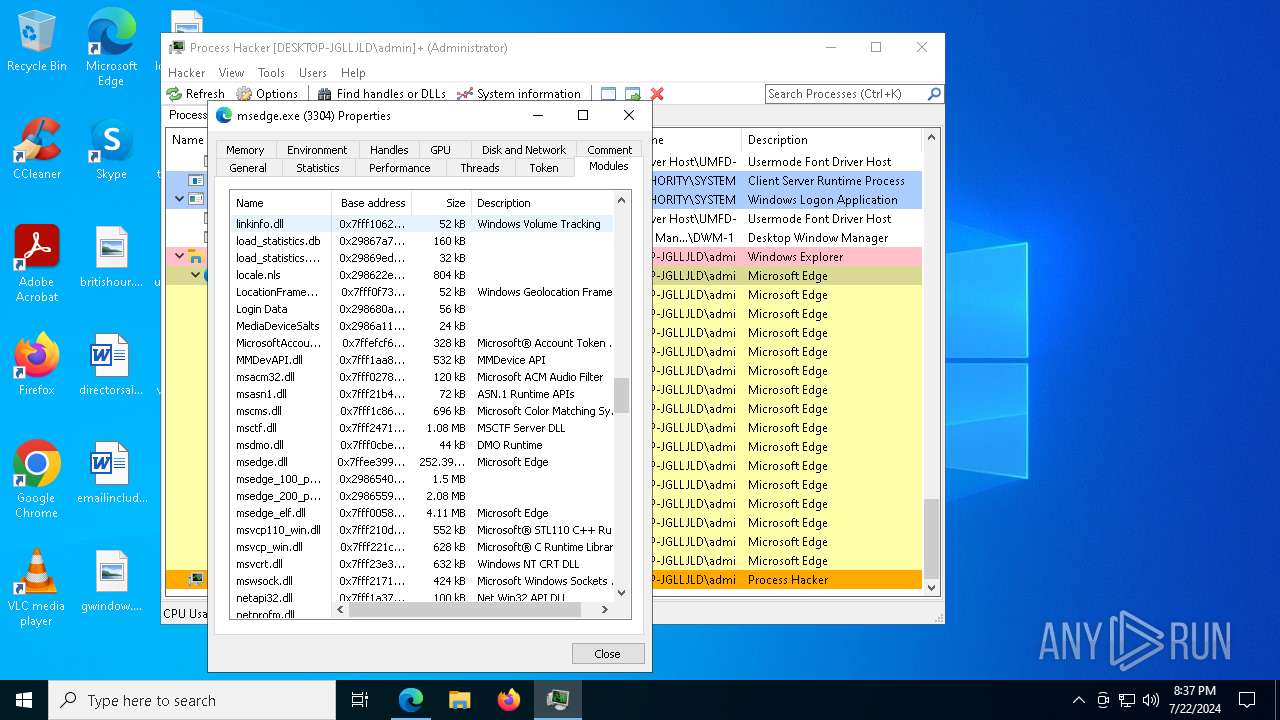The image size is (1280, 720).
Task: Switch to the General tab
Action: pos(248,168)
